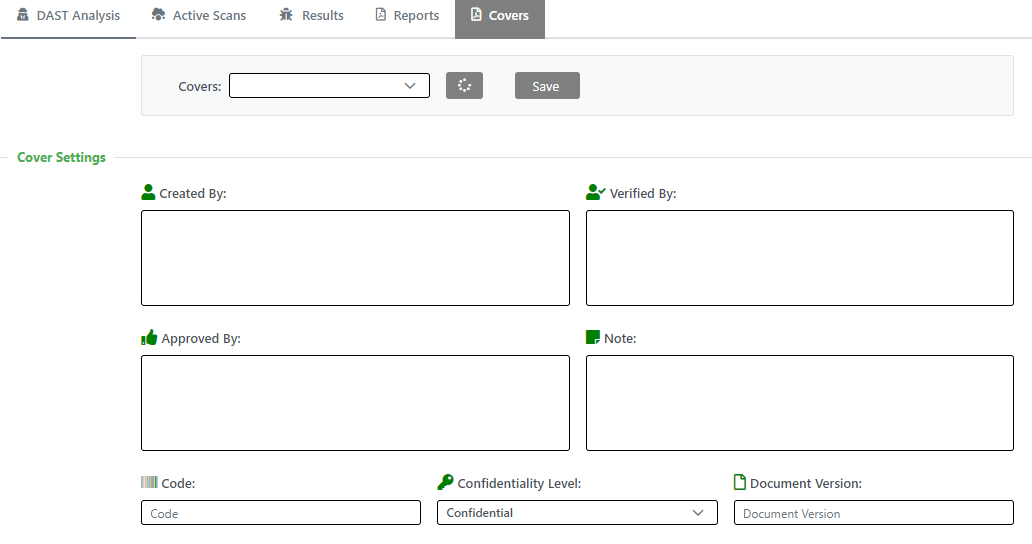Click the key icon beside Confidentiality Level
Screen dimensions: 1032x544
tap(446, 482)
